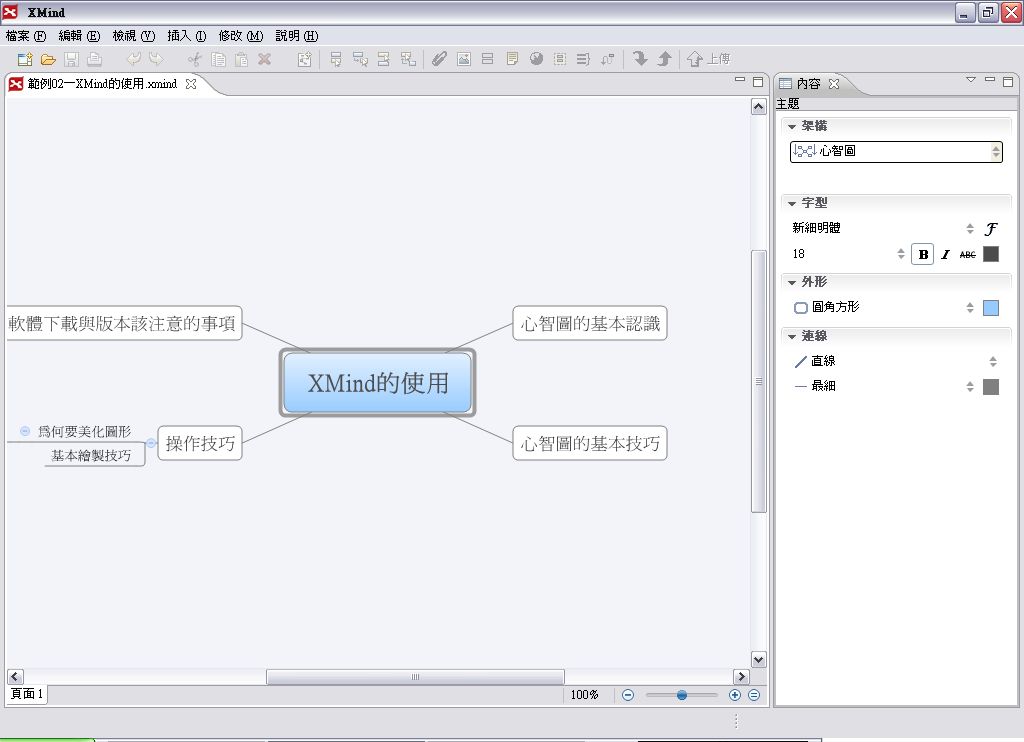
Task: Click the shape fill blue swatch
Action: tap(991, 308)
